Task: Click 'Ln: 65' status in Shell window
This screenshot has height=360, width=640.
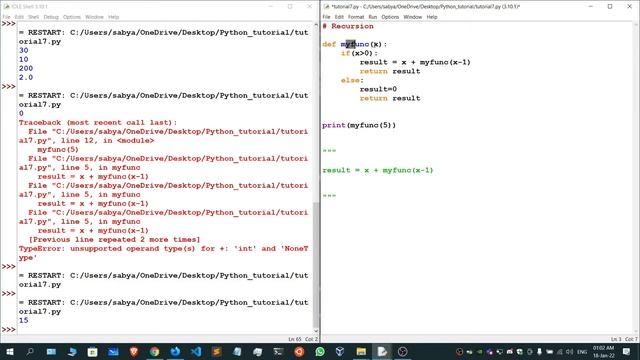Action: [x=295, y=339]
